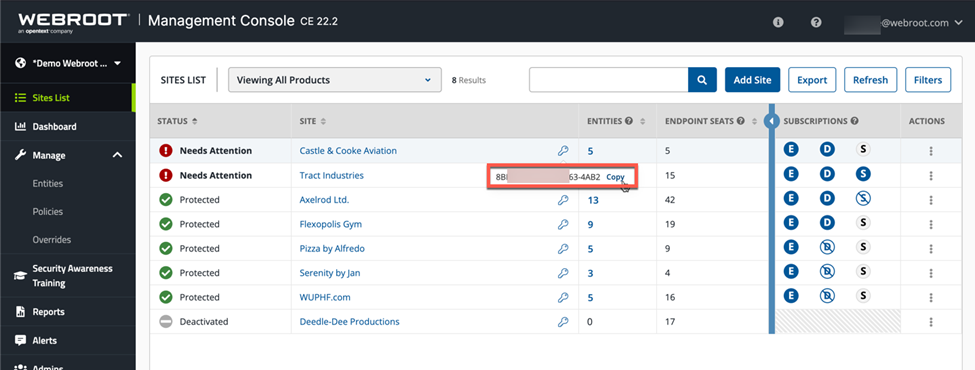
Task: Select Entities under Manage
Action: coord(48,183)
